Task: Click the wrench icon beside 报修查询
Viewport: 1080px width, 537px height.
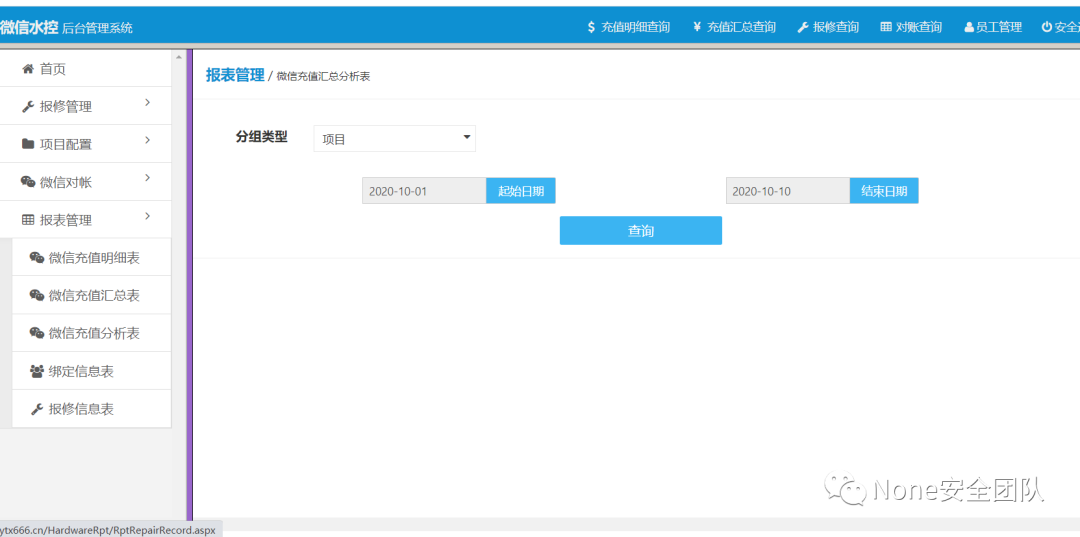Action: point(802,28)
